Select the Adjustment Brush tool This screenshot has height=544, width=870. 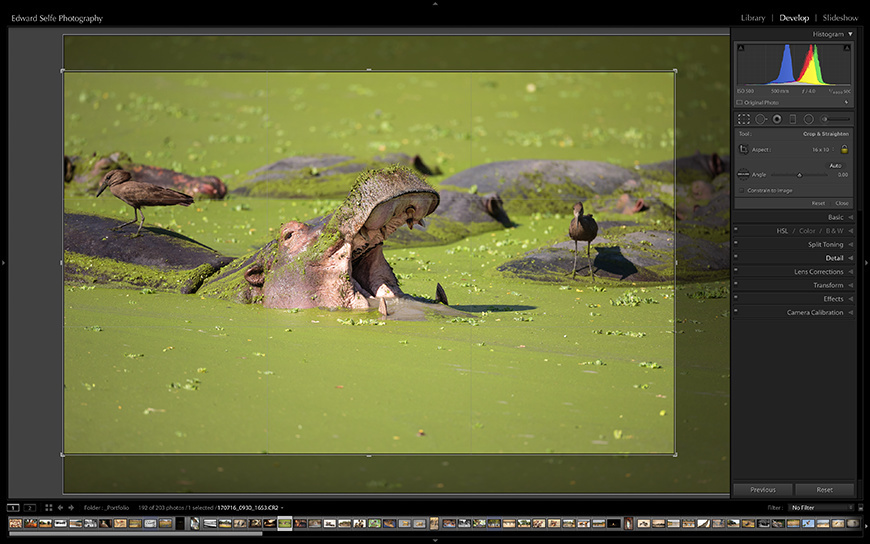click(x=836, y=119)
